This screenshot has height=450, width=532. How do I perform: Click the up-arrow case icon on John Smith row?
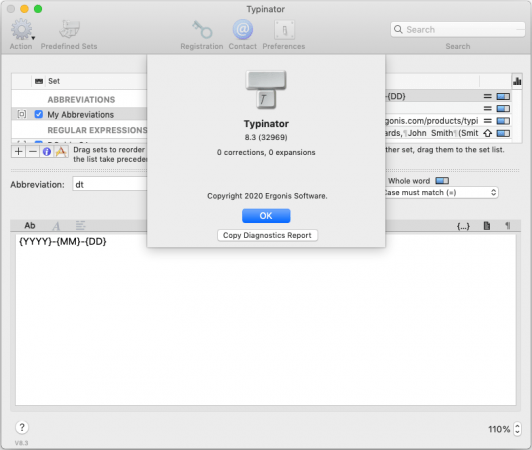click(488, 133)
